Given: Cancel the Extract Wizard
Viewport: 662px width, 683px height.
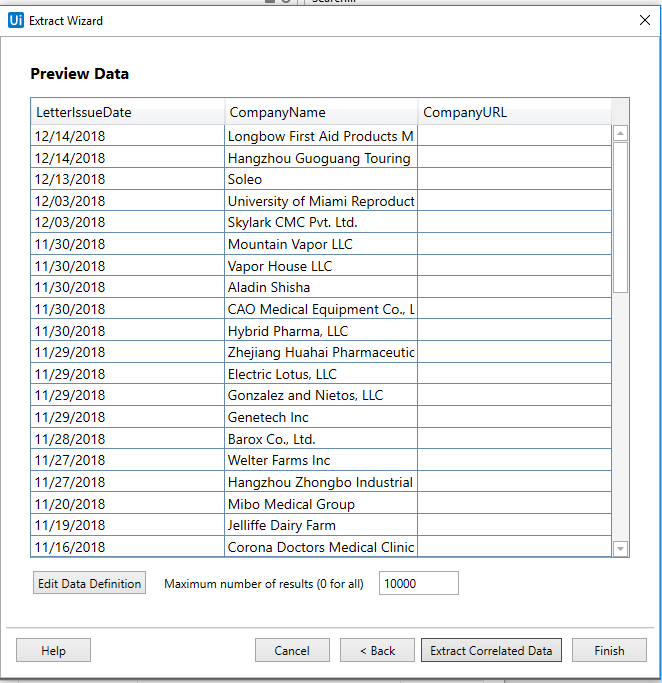Looking at the screenshot, I should pos(292,650).
